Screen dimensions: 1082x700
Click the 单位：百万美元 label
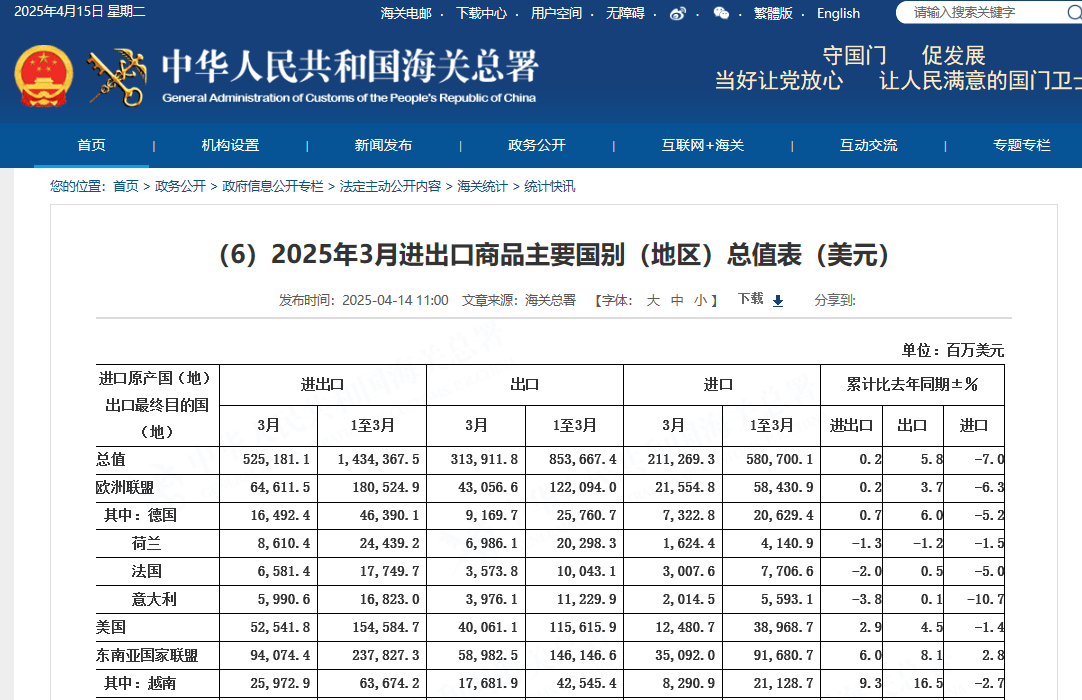point(952,351)
